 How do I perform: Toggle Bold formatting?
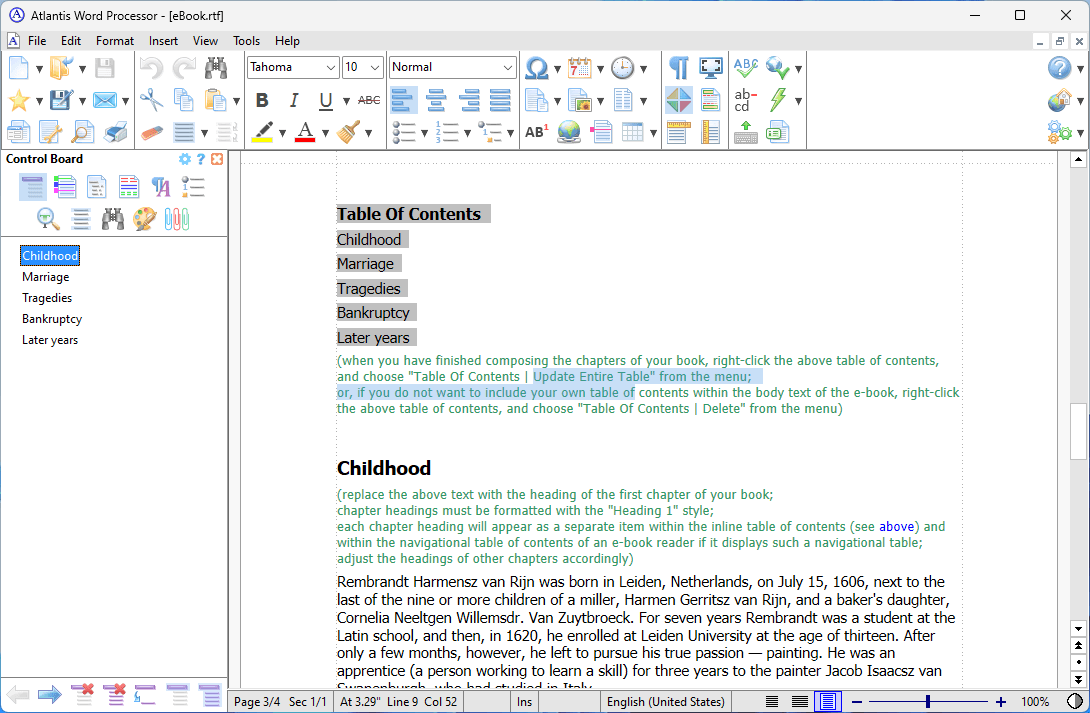click(262, 100)
